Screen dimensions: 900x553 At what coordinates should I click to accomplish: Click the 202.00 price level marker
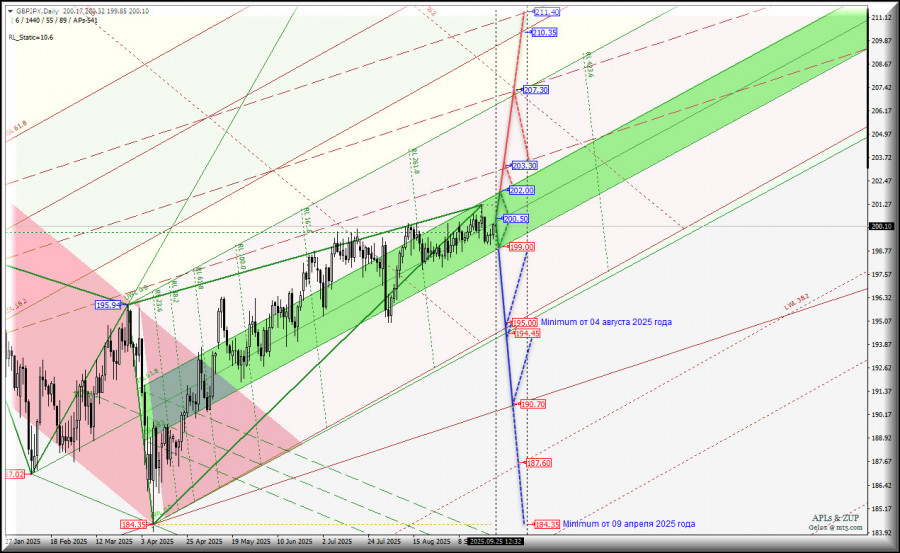[x=521, y=190]
